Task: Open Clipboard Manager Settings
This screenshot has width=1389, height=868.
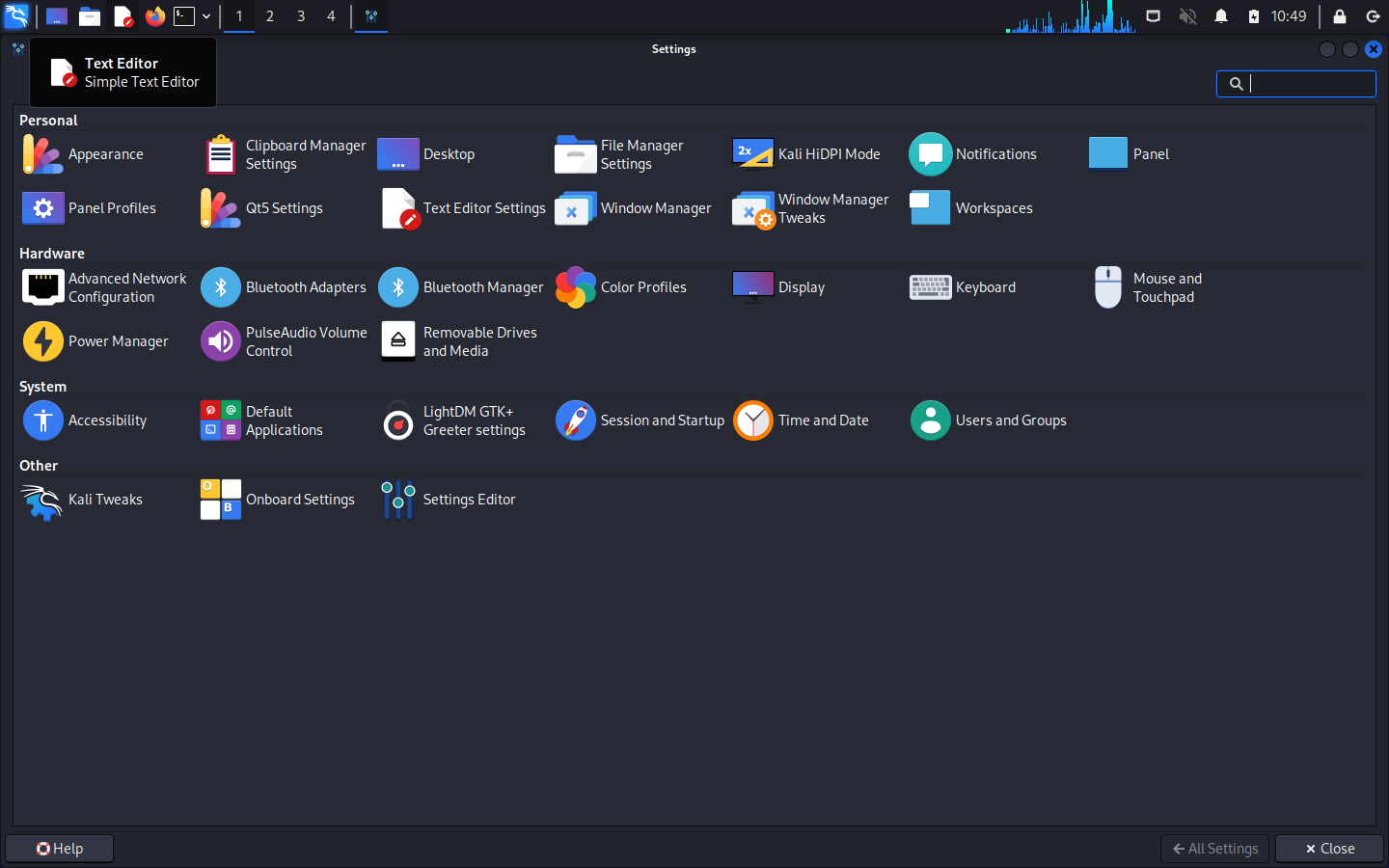Action: pos(284,154)
